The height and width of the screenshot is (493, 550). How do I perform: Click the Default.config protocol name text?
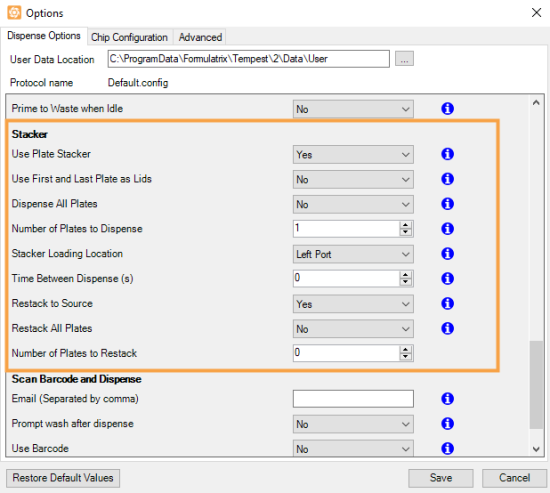(x=138, y=83)
